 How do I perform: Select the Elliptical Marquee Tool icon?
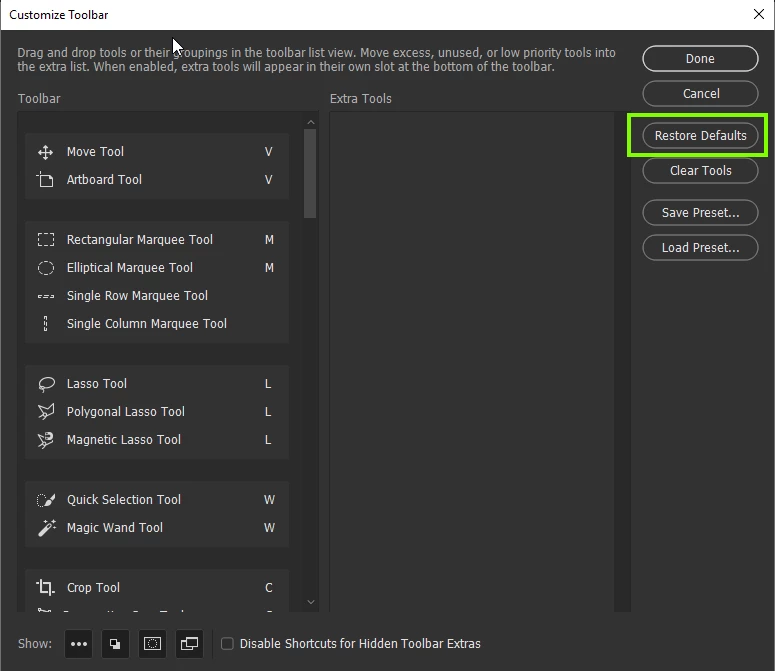click(x=46, y=268)
